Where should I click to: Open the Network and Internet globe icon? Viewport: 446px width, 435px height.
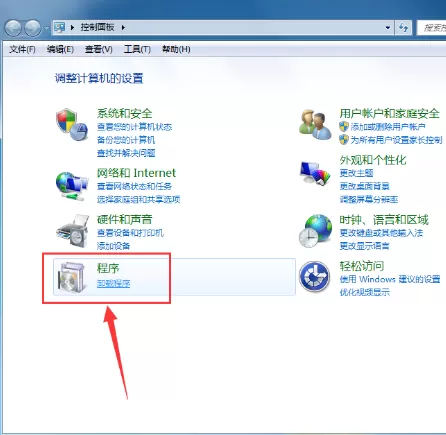[72, 186]
